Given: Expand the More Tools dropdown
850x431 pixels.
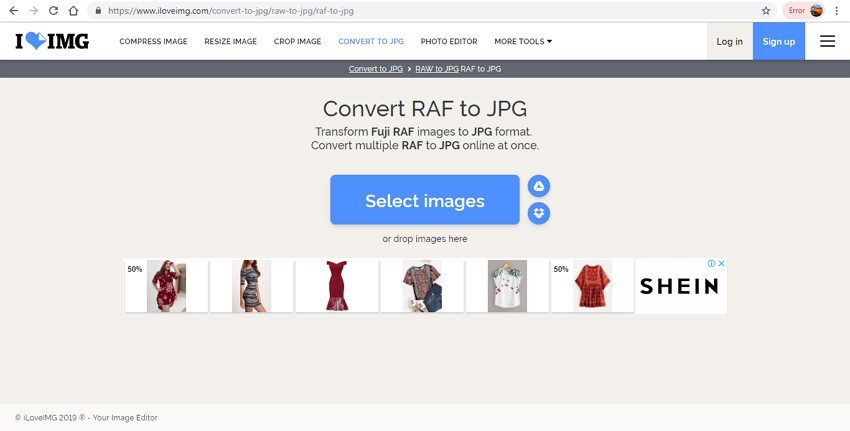Looking at the screenshot, I should tap(523, 42).
